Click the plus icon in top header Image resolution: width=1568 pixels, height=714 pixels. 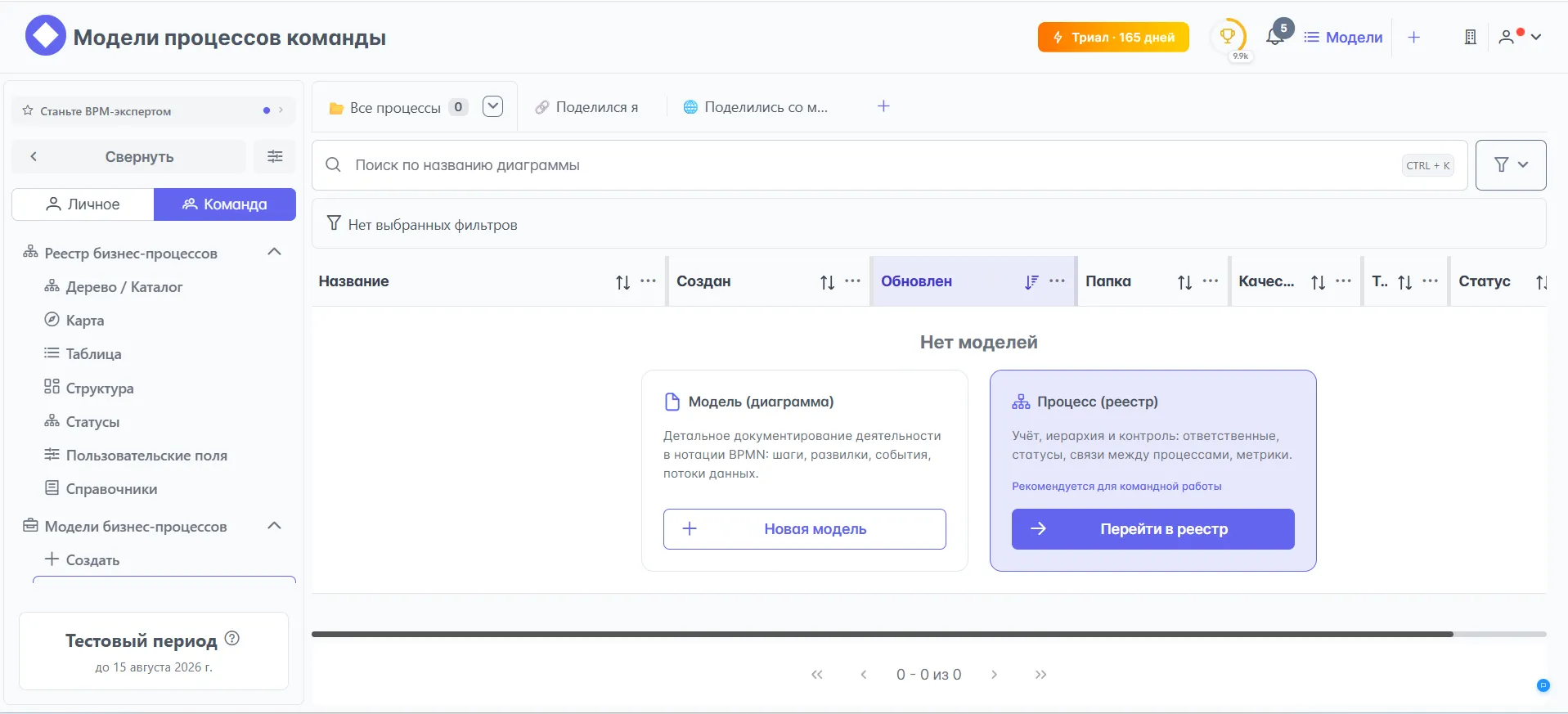1413,37
